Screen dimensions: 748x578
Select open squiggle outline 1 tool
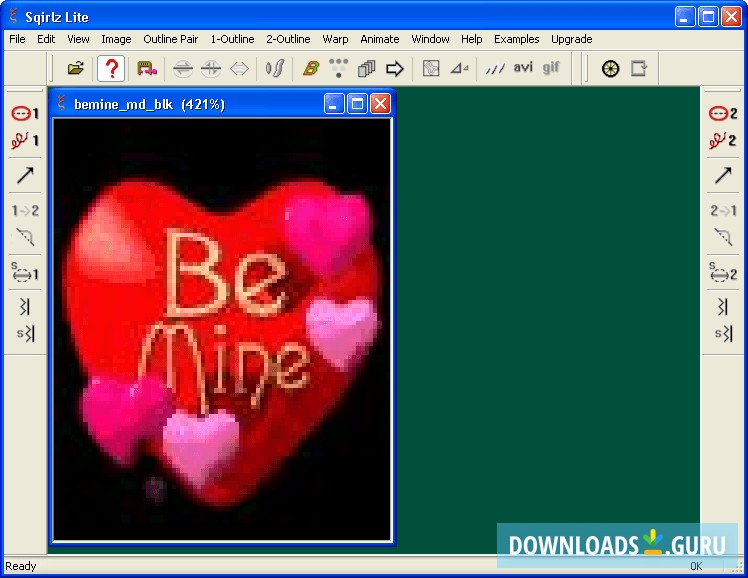coord(25,141)
